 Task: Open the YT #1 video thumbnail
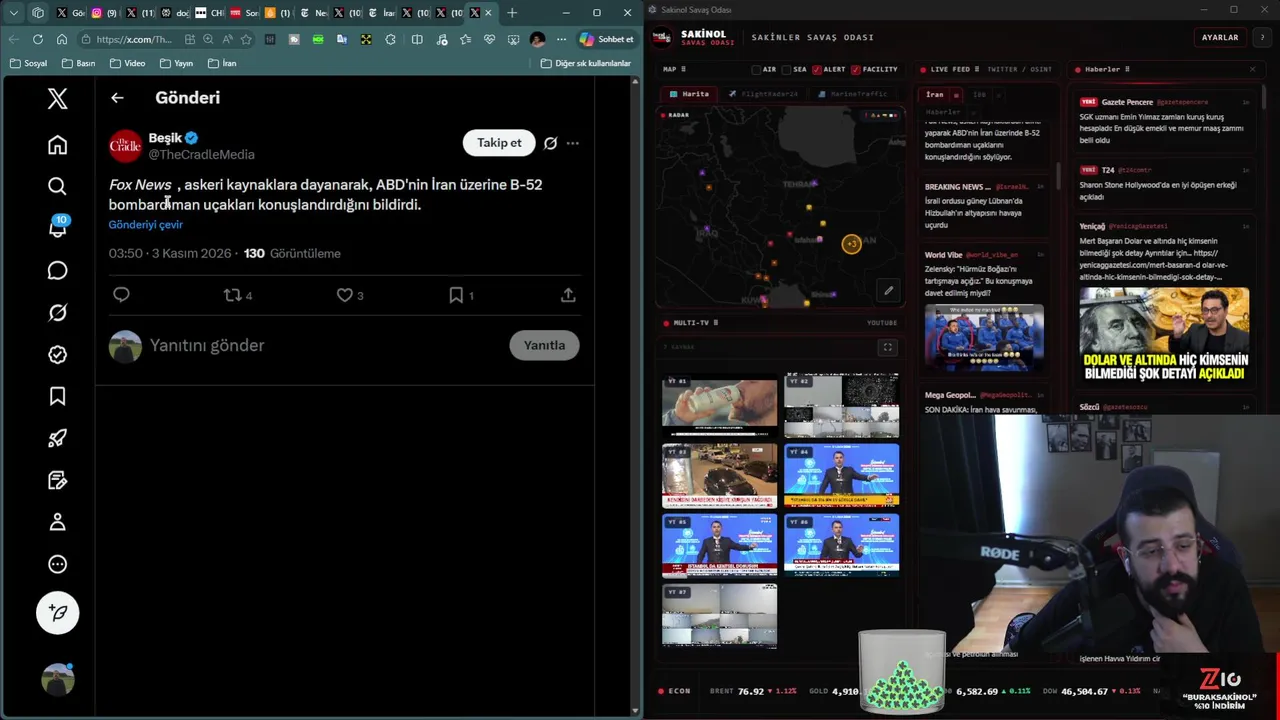[x=719, y=405]
